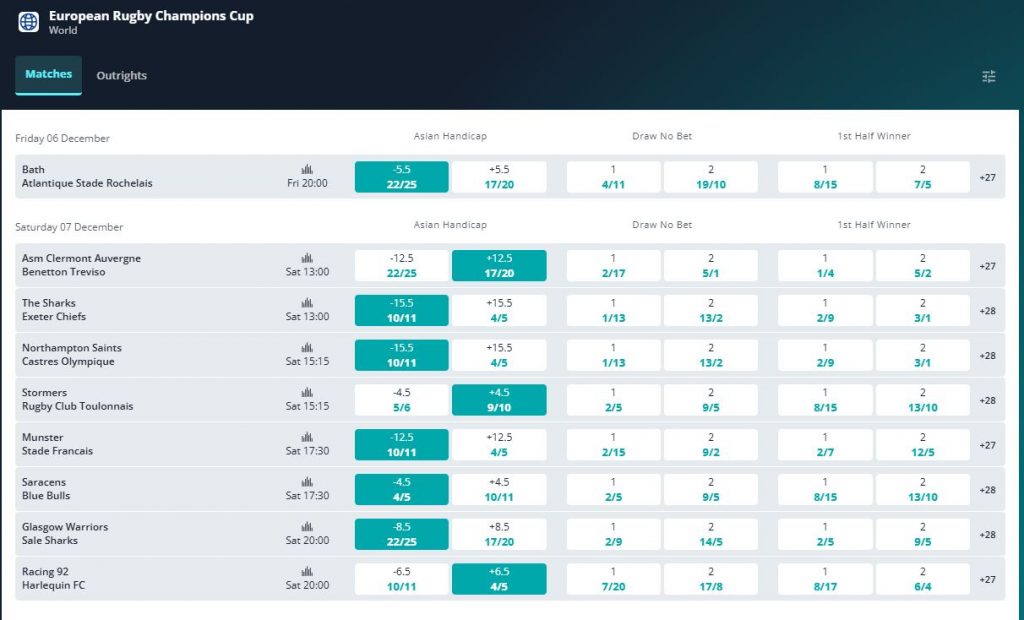Expand +27 more markets for Bath match
This screenshot has width=1024, height=620.
click(x=987, y=177)
